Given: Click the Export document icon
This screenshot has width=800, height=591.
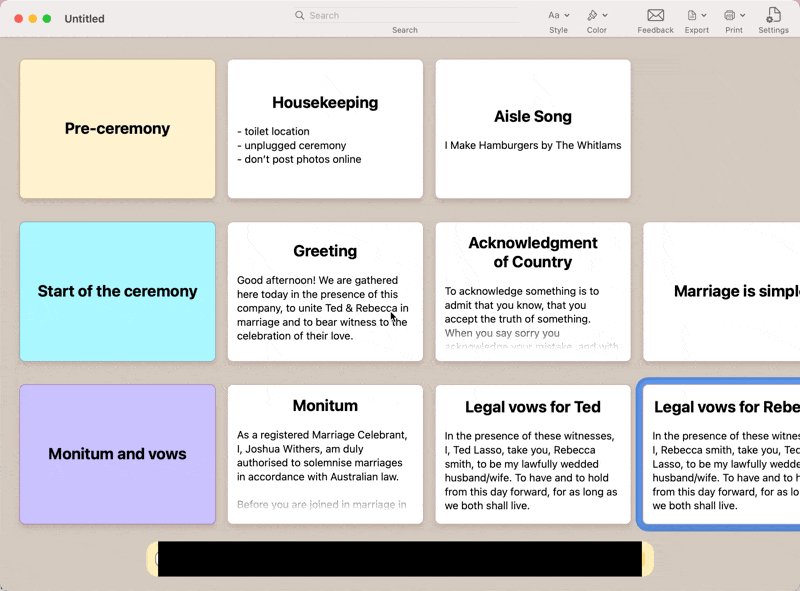Looking at the screenshot, I should [692, 15].
